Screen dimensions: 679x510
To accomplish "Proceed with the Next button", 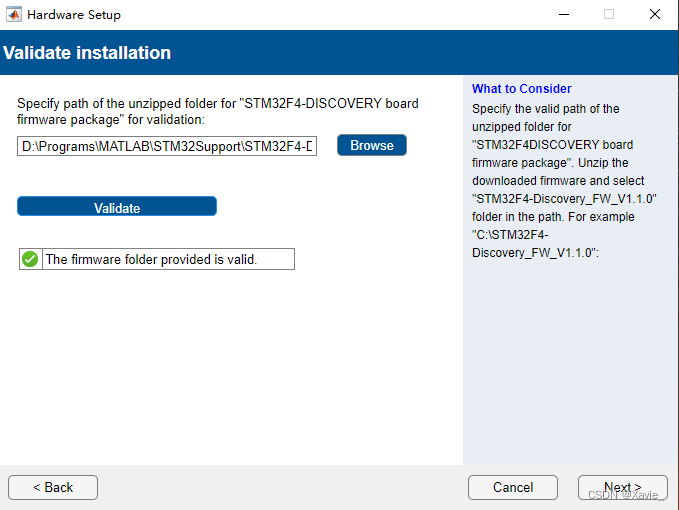I will tap(623, 487).
